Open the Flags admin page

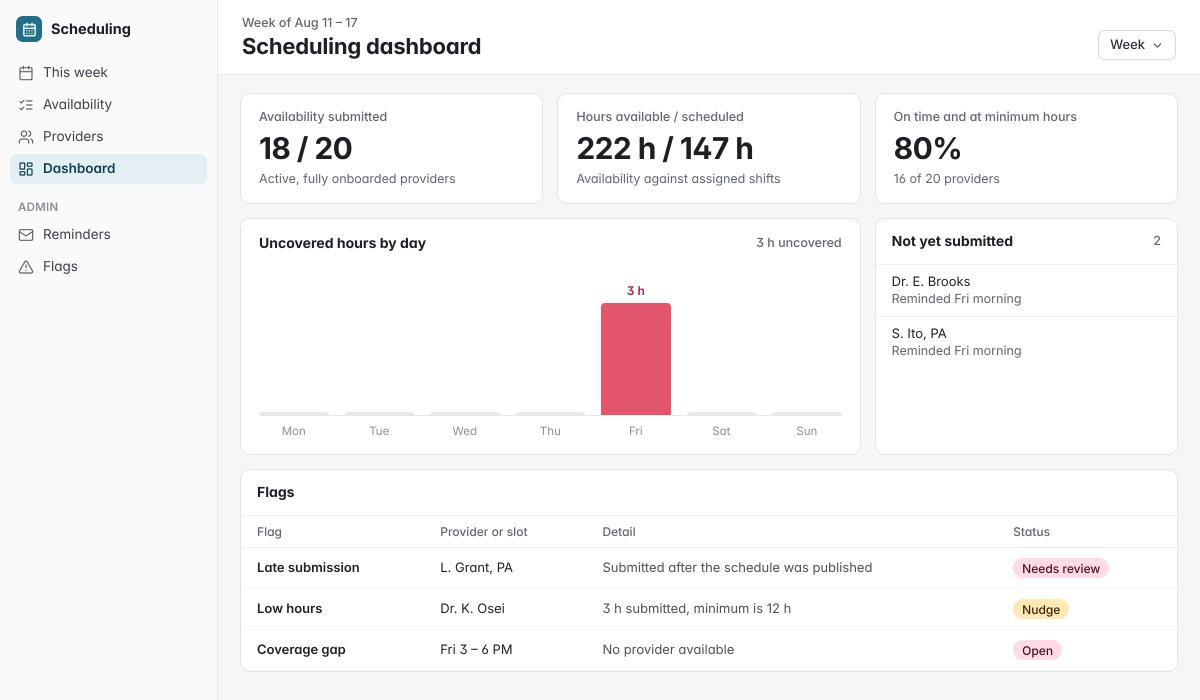[108, 267]
